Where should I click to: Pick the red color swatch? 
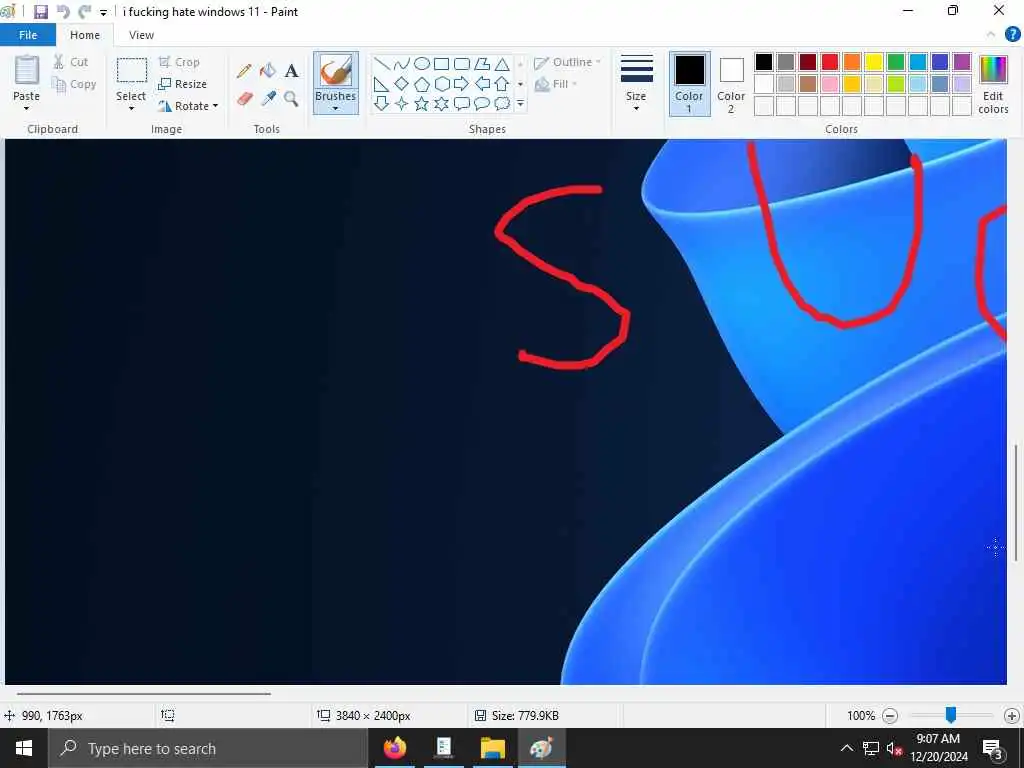pyautogui.click(x=830, y=62)
